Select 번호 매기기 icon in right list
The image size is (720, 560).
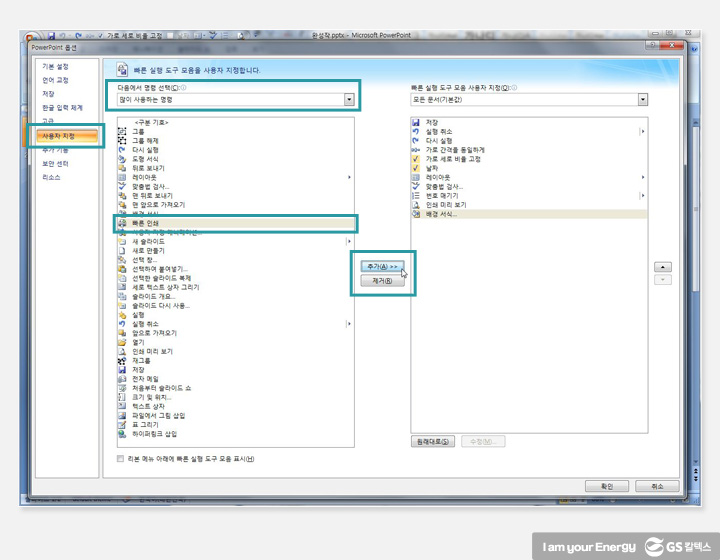pos(416,196)
